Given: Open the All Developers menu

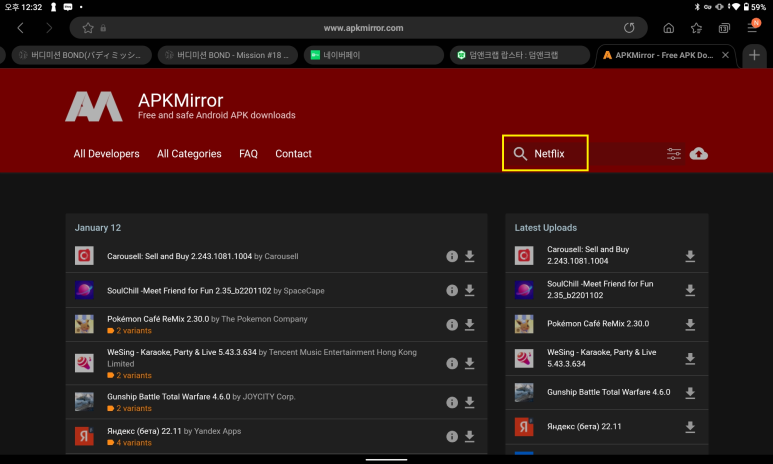Looking at the screenshot, I should point(106,154).
